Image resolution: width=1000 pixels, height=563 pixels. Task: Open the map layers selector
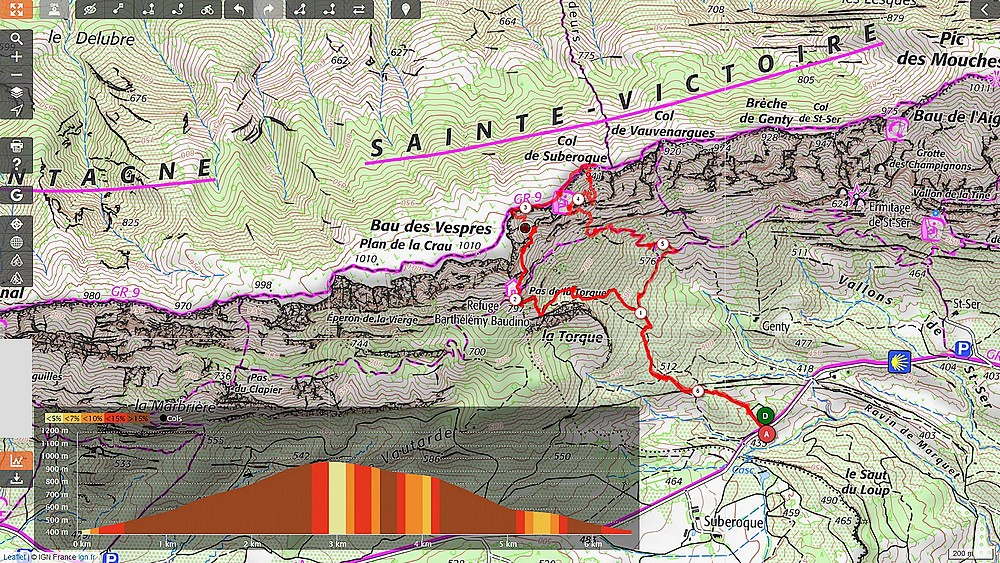[x=16, y=92]
